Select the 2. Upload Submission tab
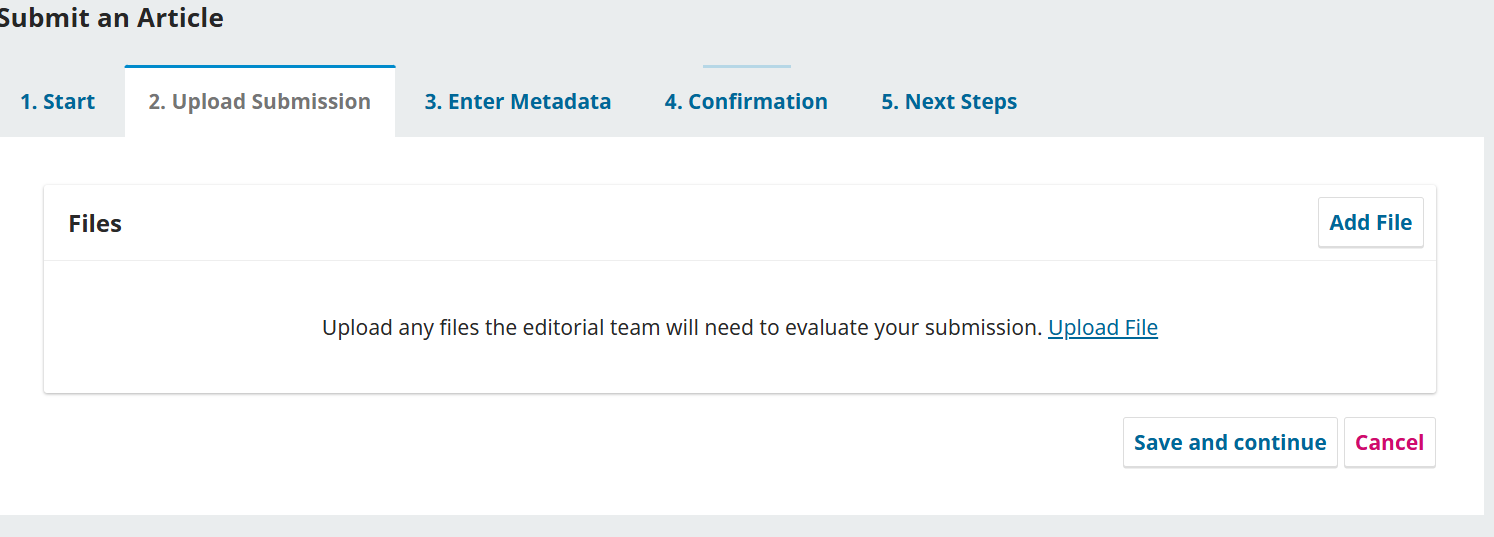Screen dimensions: 1494x537 click(259, 102)
